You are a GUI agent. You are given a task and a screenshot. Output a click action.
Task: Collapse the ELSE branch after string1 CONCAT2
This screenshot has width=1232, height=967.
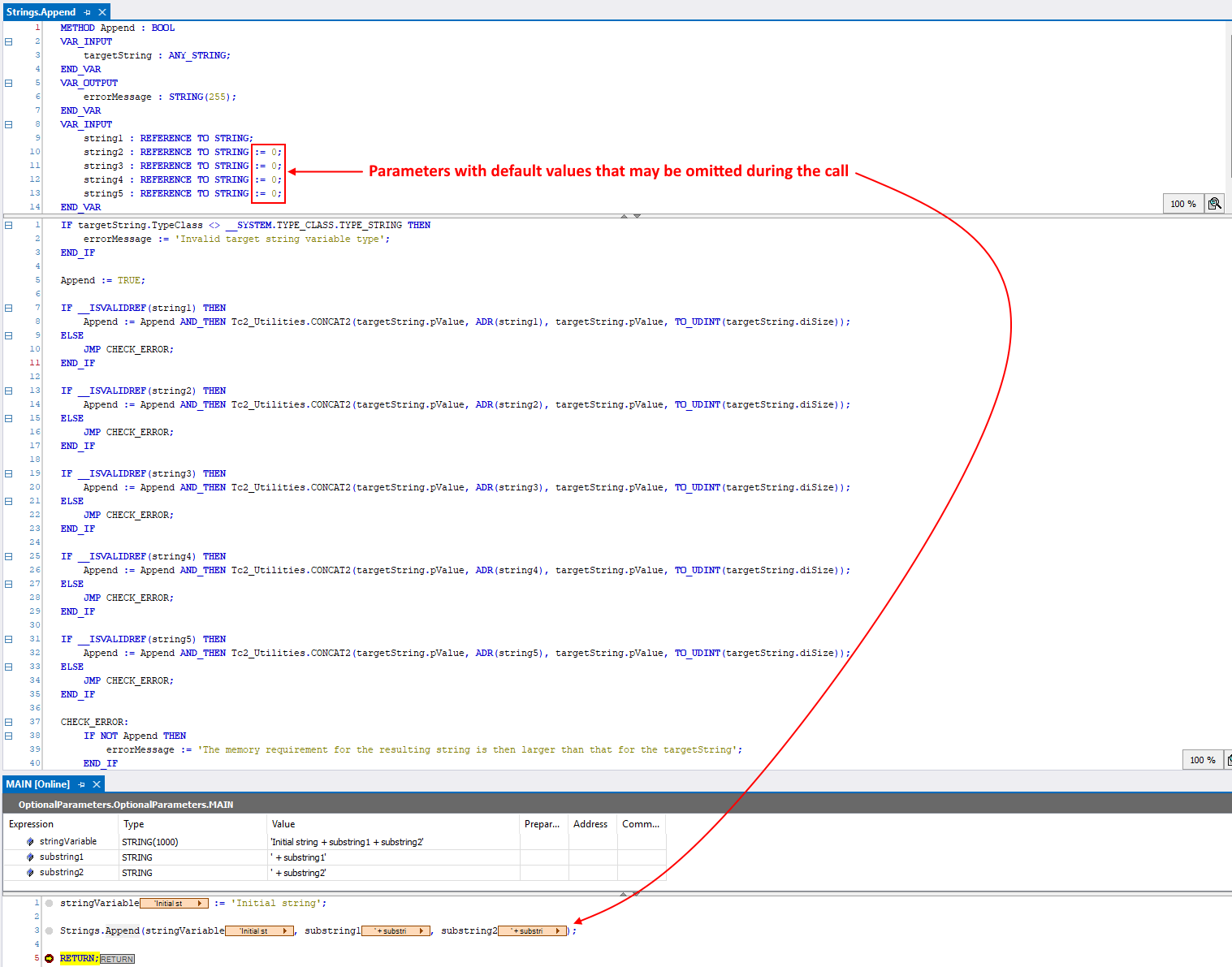[x=9, y=335]
